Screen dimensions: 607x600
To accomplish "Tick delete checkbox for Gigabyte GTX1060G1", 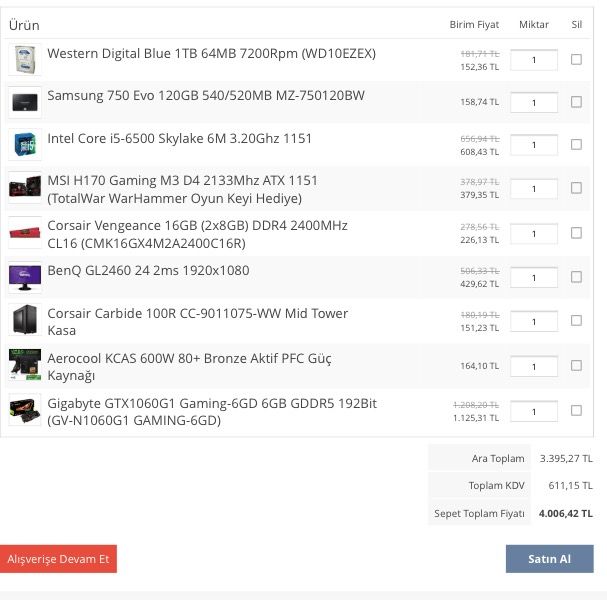I will click(x=576, y=410).
